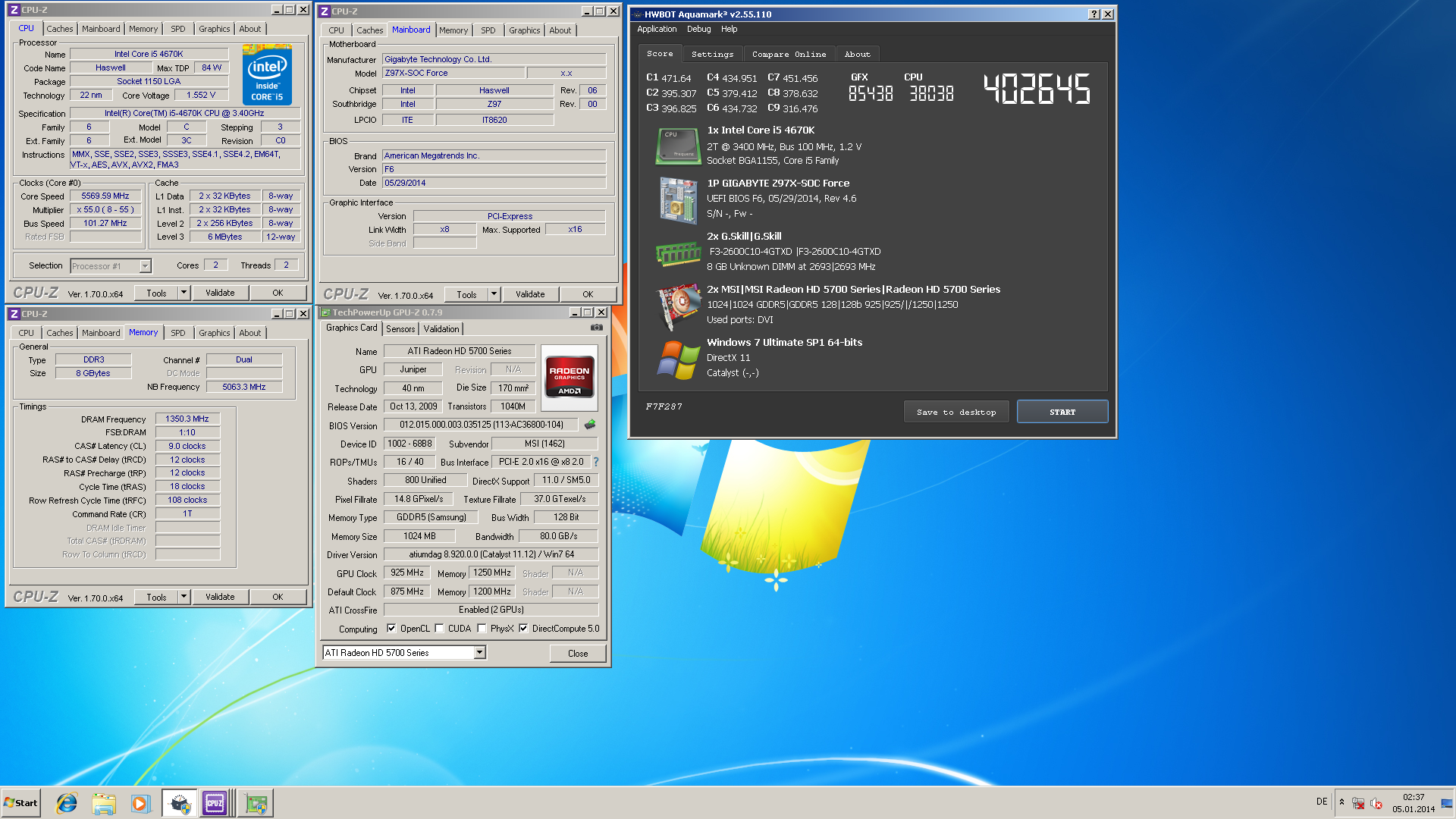
Task: Click the START benchmark button
Action: pyautogui.click(x=1062, y=412)
